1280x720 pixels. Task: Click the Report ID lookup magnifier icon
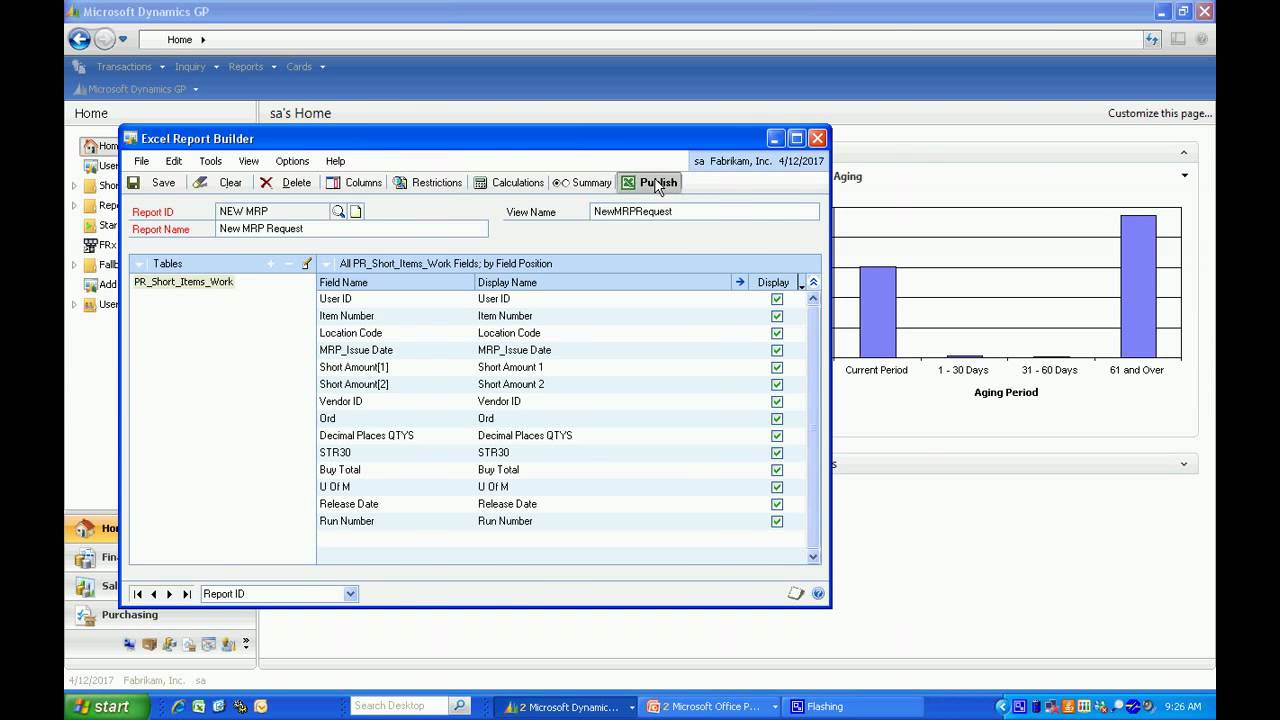pyautogui.click(x=339, y=212)
